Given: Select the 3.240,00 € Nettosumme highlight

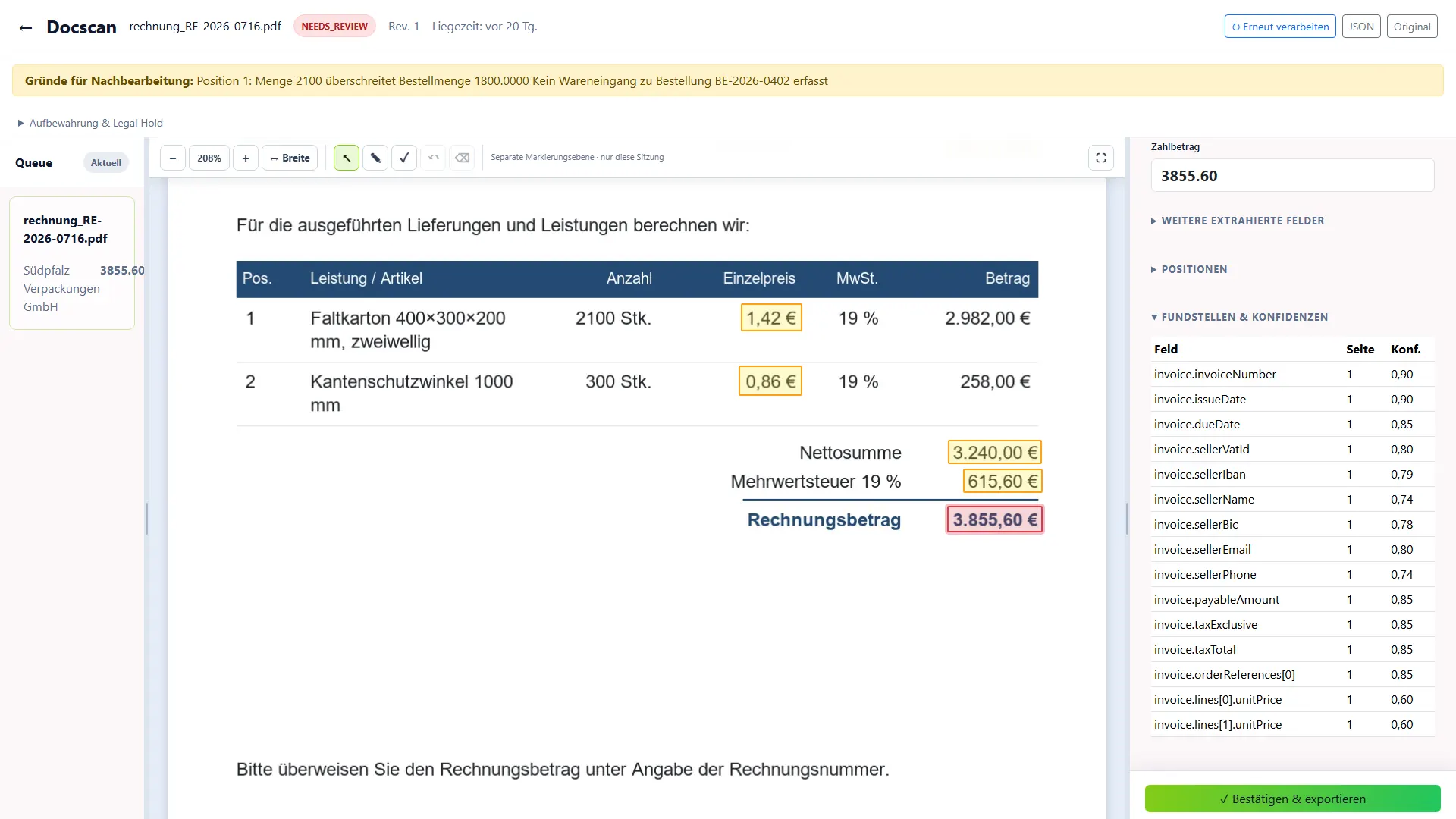Looking at the screenshot, I should tap(995, 453).
